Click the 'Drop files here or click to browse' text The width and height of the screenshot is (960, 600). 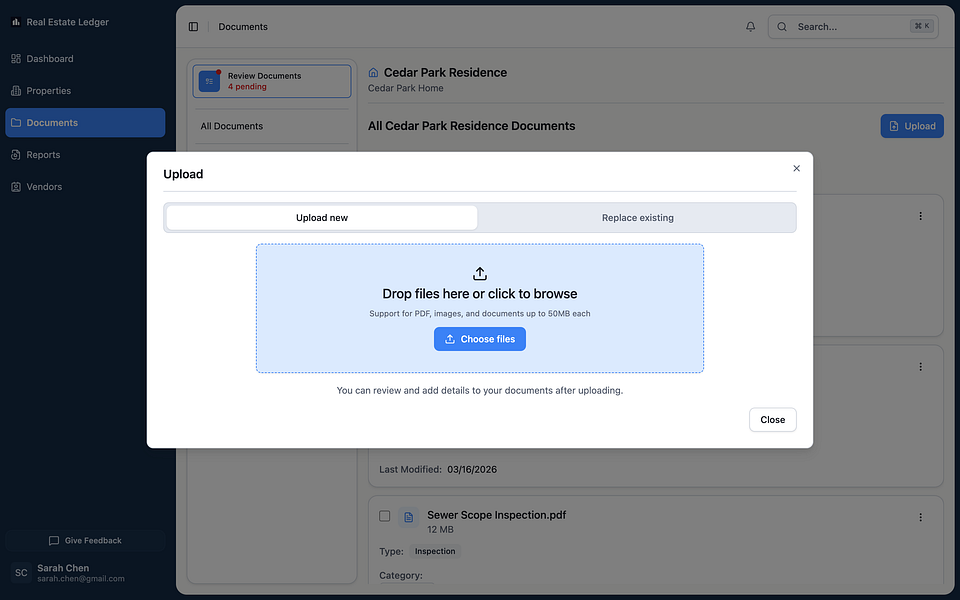[479, 294]
